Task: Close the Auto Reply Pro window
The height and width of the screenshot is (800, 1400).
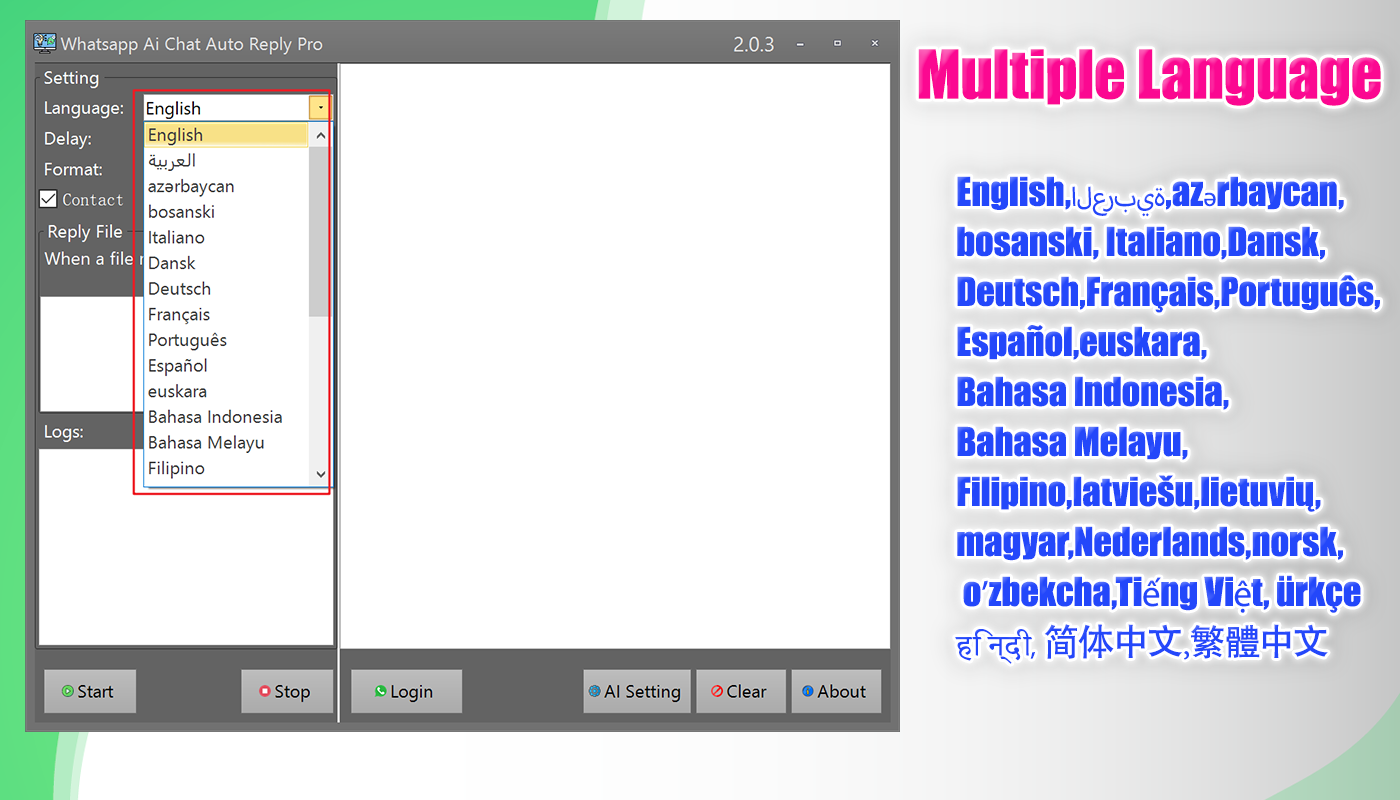Action: tap(875, 44)
